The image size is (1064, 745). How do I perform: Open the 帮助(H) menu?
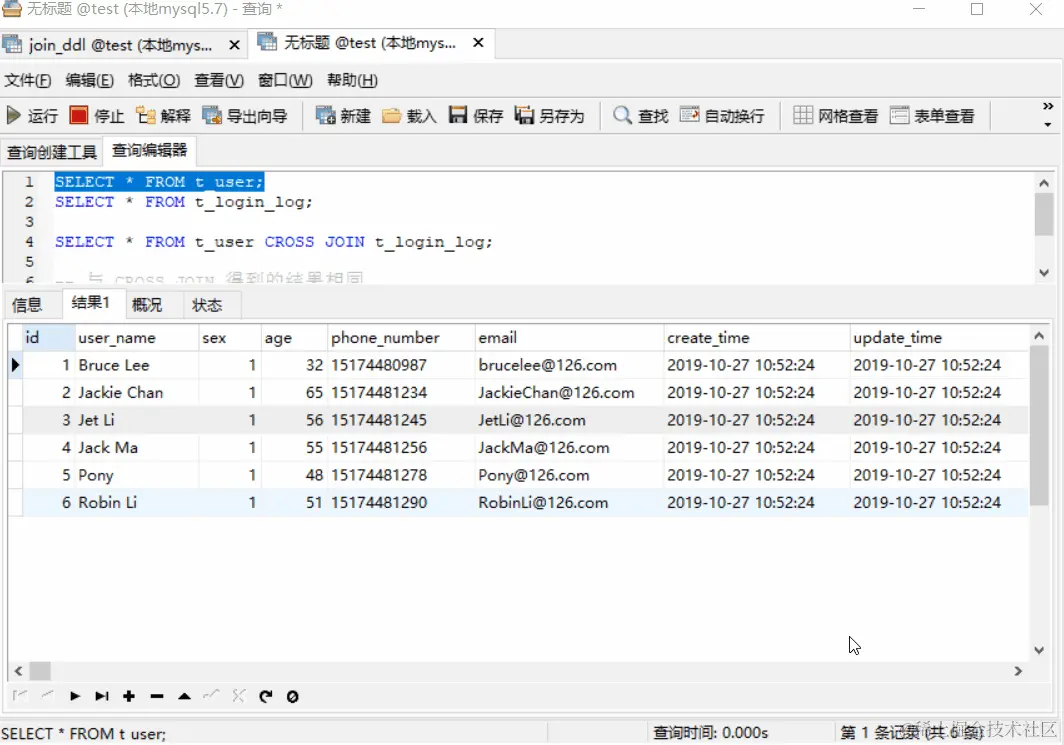coord(352,80)
